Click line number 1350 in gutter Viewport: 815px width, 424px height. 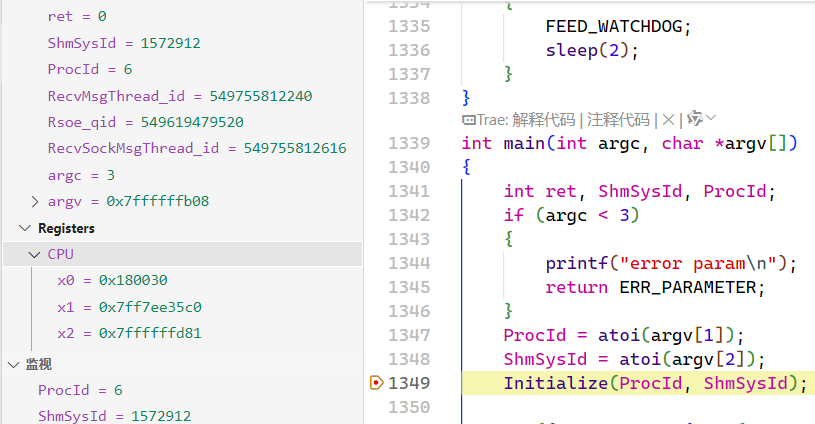tap(409, 407)
